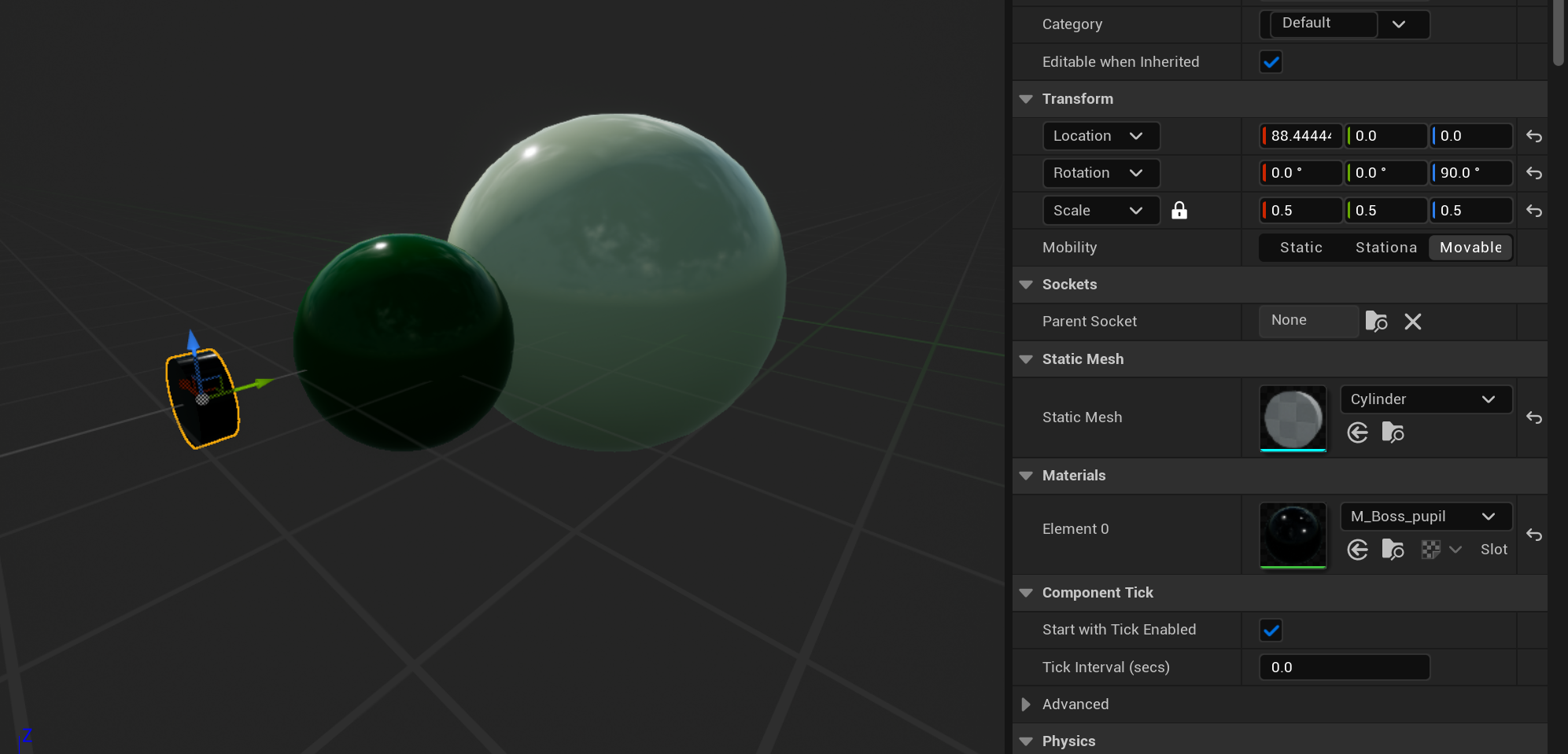Click the Tick Interval (secs) field

(1345, 668)
